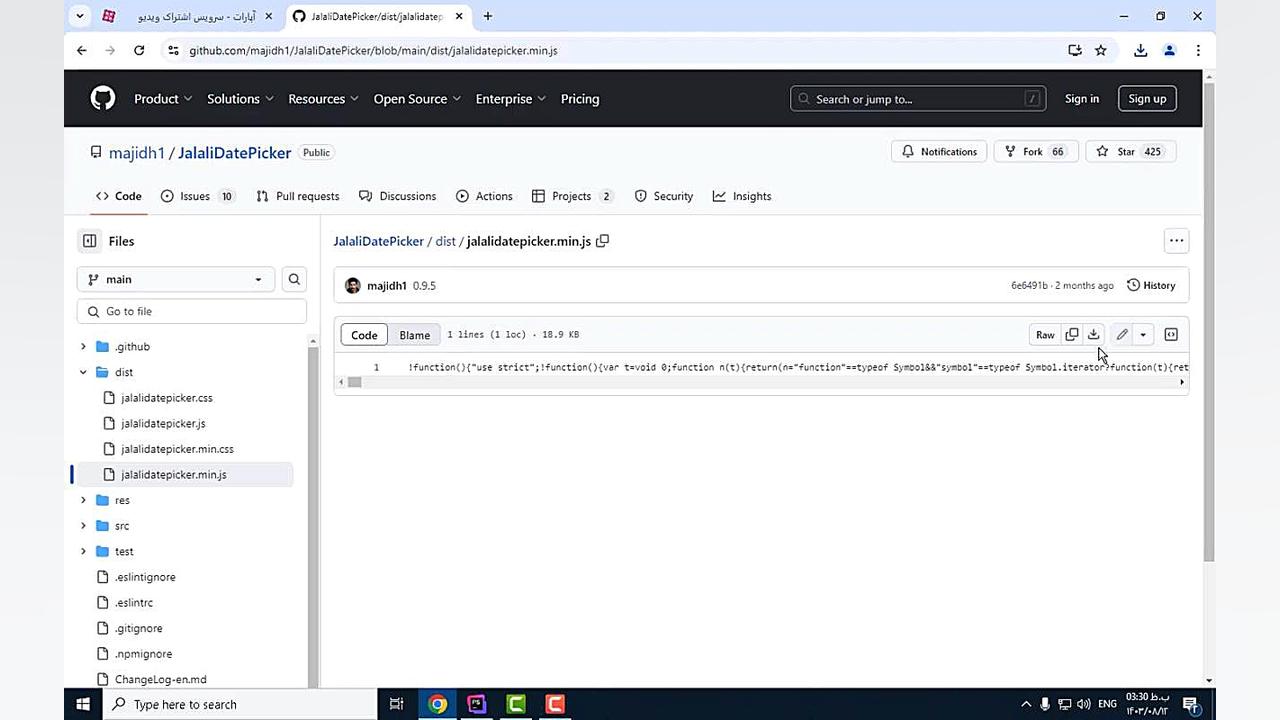Image resolution: width=1280 pixels, height=720 pixels.
Task: Show hidden system tray icons
Action: pyautogui.click(x=1025, y=704)
